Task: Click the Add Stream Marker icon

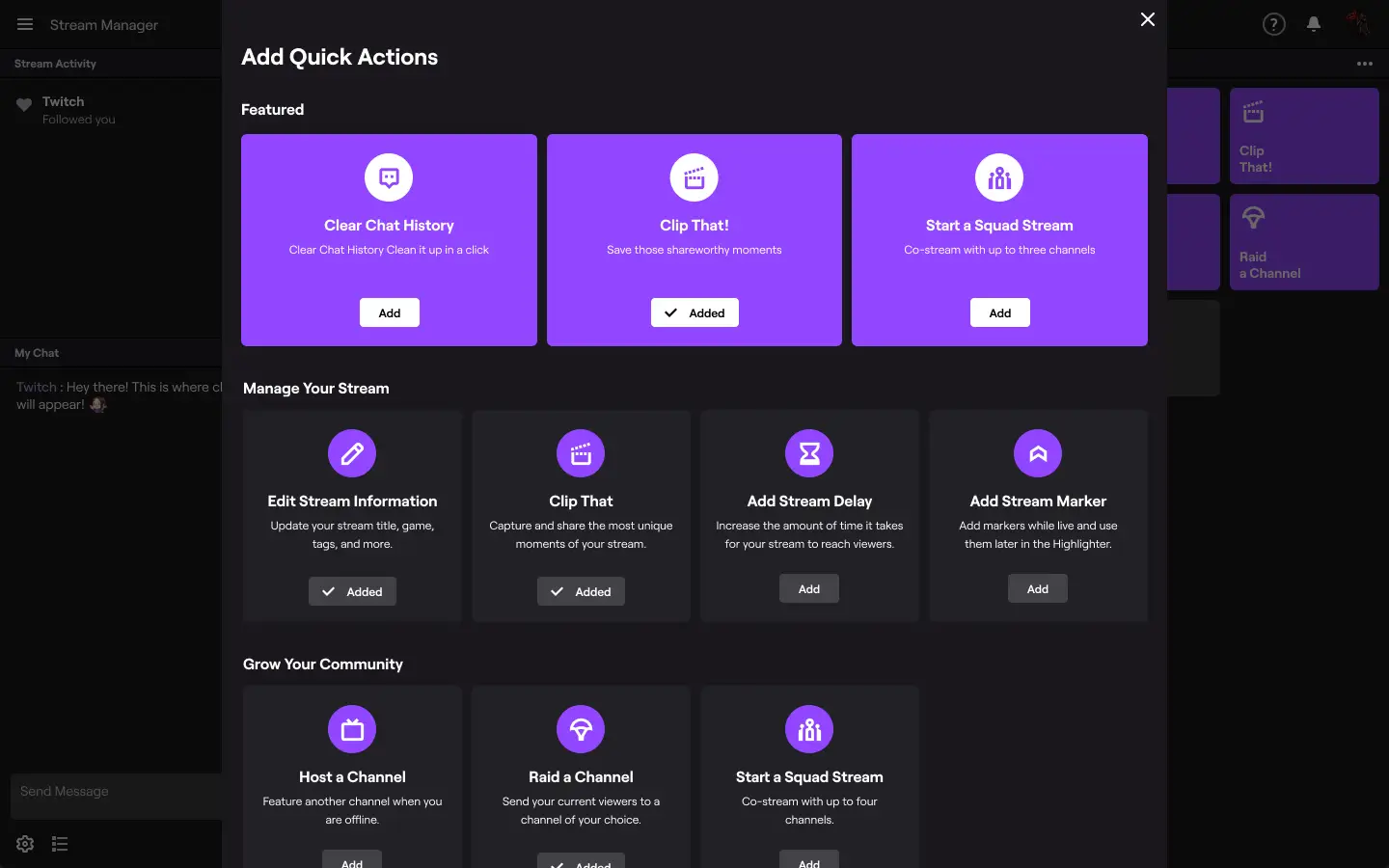Action: 1038,453
